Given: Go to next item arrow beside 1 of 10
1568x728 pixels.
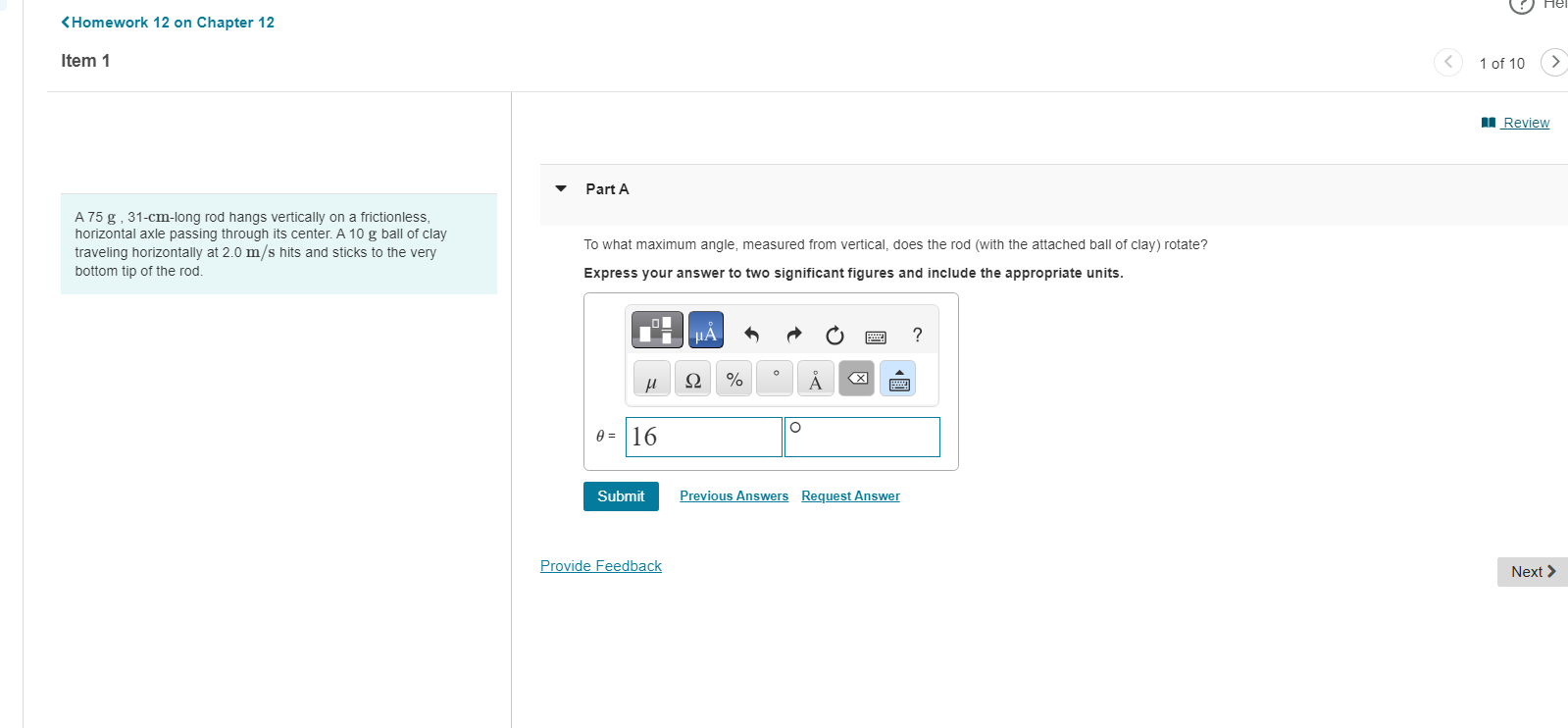Looking at the screenshot, I should point(1554,62).
